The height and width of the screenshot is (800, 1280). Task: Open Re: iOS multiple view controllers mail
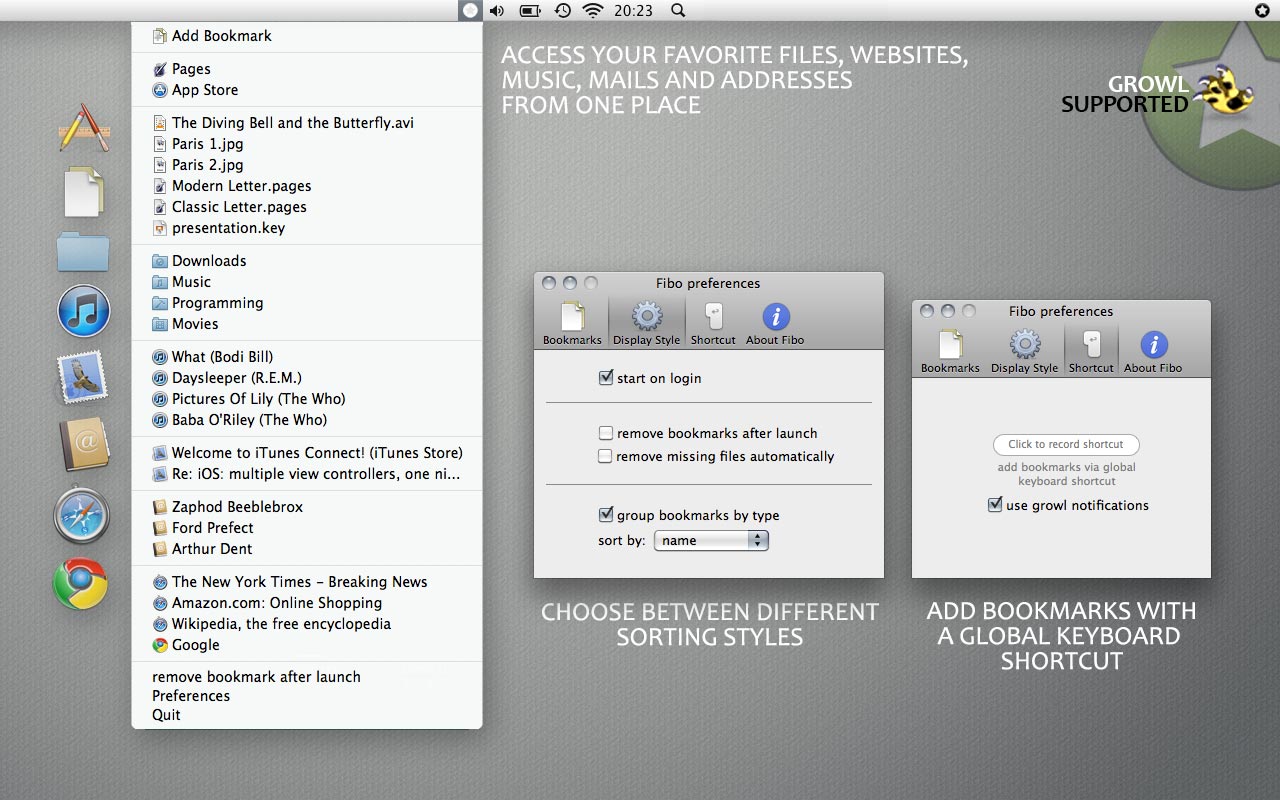(307, 474)
